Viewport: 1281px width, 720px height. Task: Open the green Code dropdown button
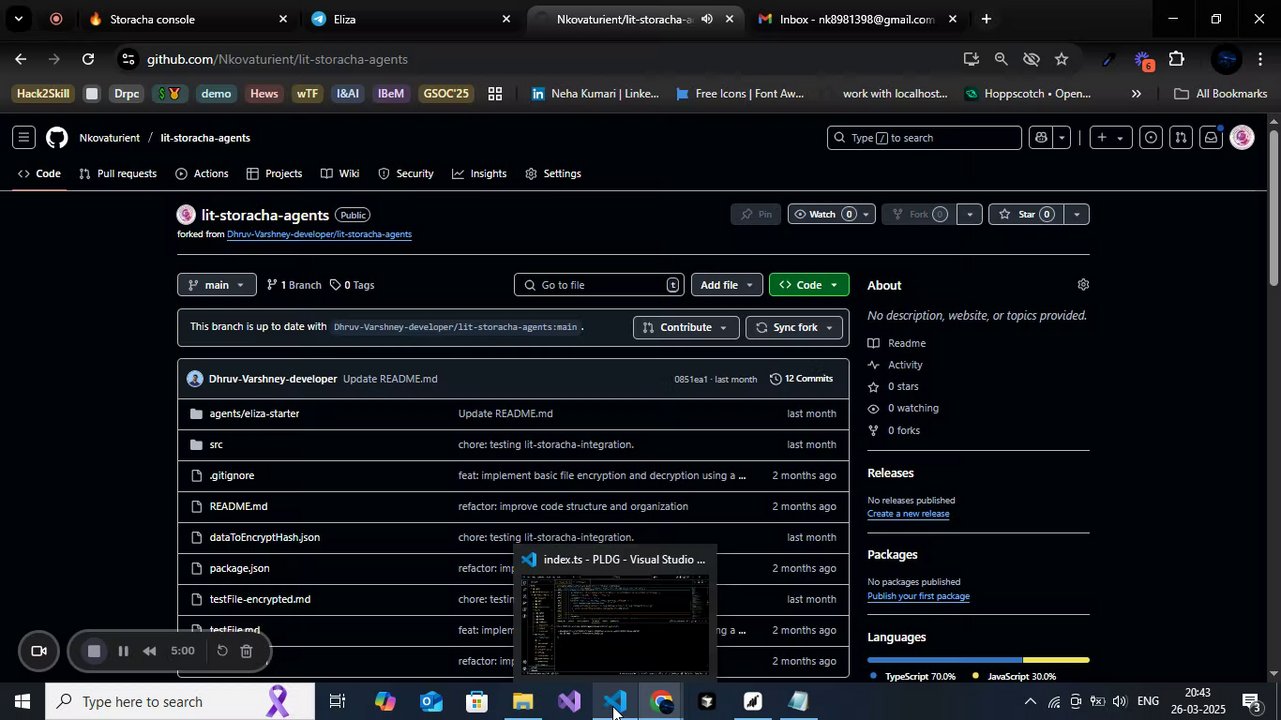pyautogui.click(x=809, y=285)
